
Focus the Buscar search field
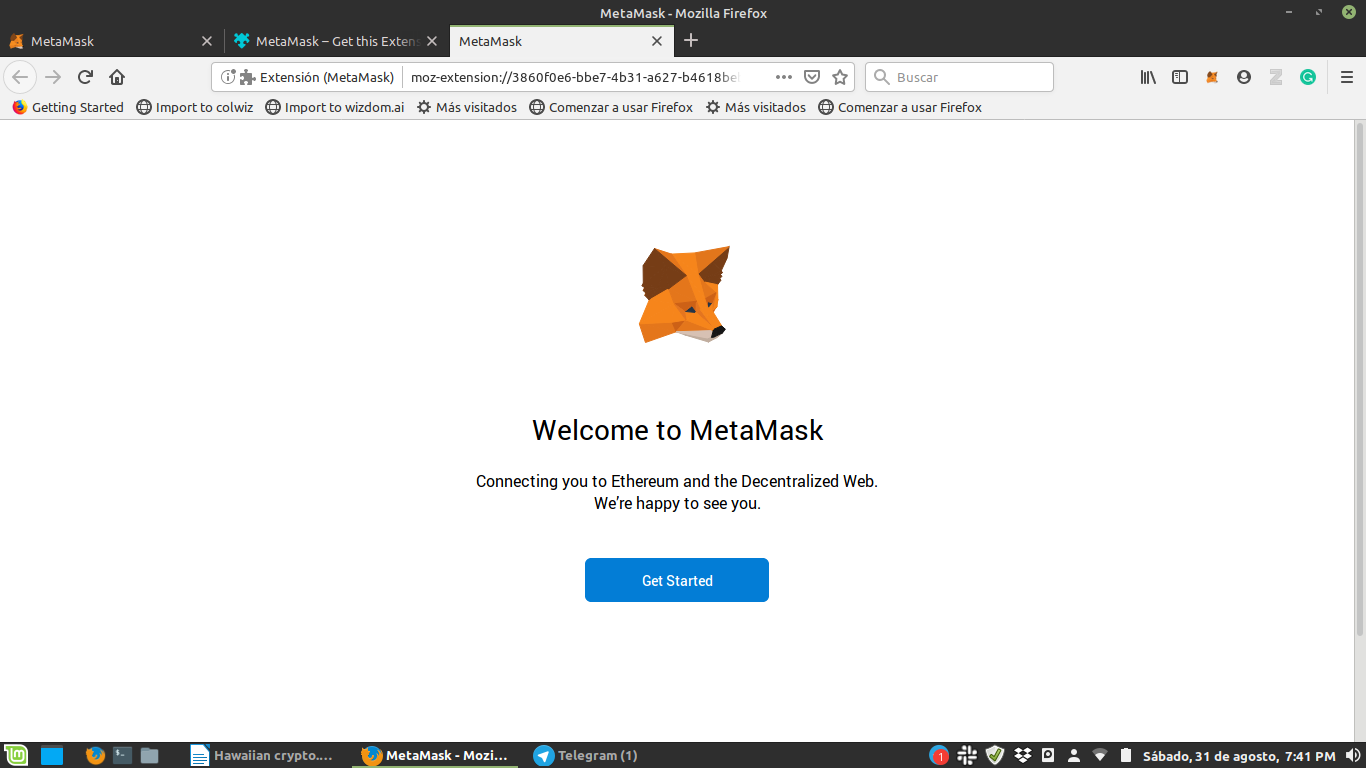click(x=959, y=77)
